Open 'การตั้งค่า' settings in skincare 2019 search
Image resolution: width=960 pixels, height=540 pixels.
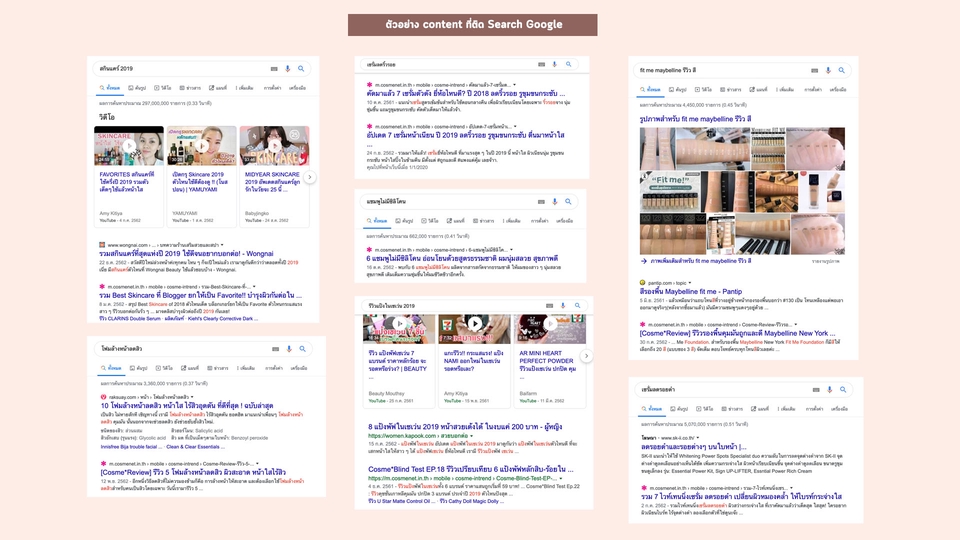(x=272, y=88)
